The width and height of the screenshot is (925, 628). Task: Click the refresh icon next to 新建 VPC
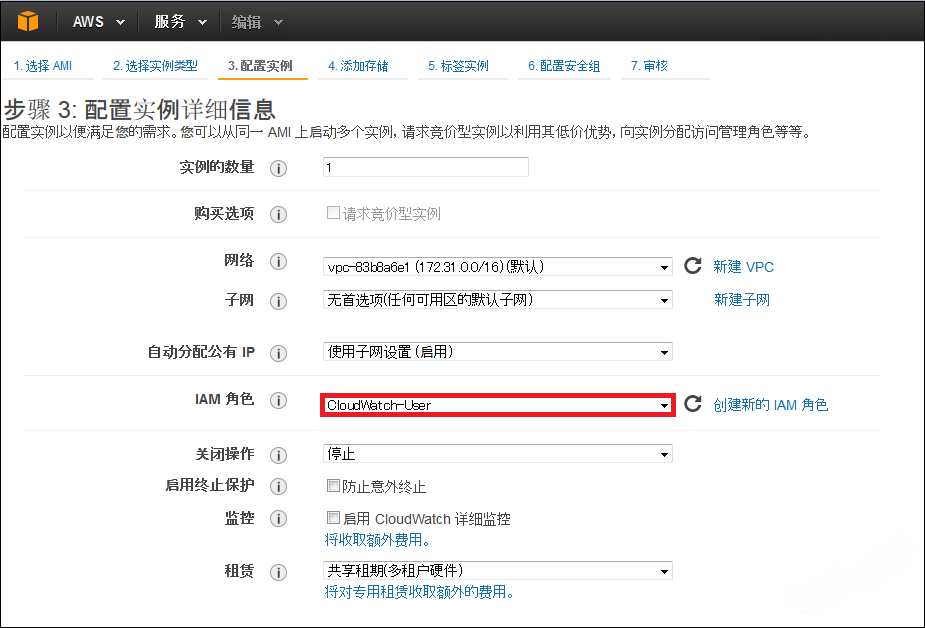pyautogui.click(x=692, y=266)
